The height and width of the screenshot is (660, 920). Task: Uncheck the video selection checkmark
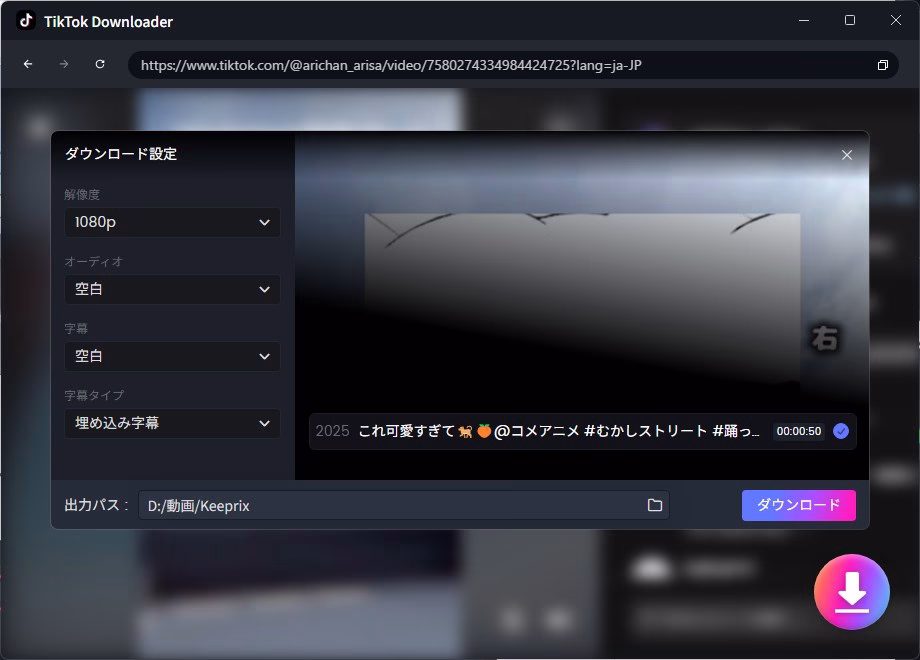(841, 431)
